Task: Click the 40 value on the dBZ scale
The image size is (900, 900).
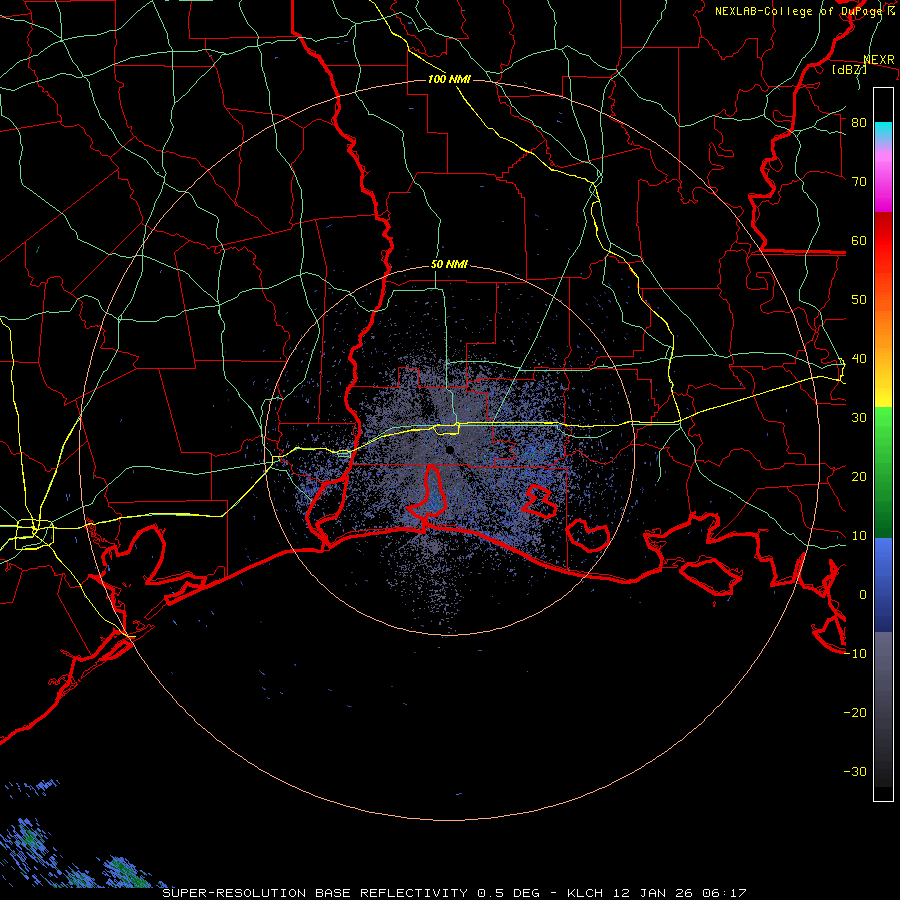Action: click(x=859, y=359)
